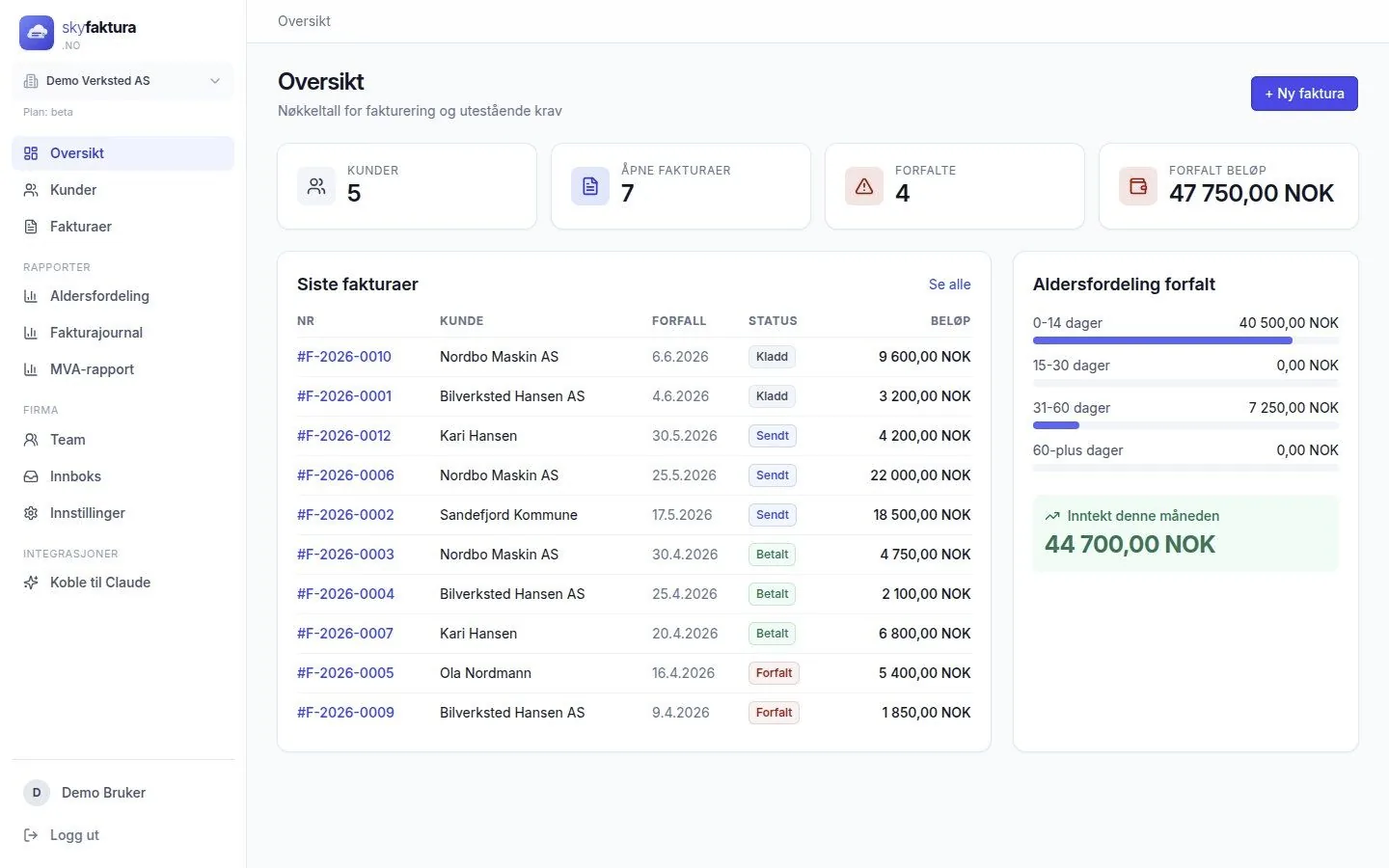Viewport: 1389px width, 868px height.
Task: Click the Se alle link
Action: click(x=950, y=285)
